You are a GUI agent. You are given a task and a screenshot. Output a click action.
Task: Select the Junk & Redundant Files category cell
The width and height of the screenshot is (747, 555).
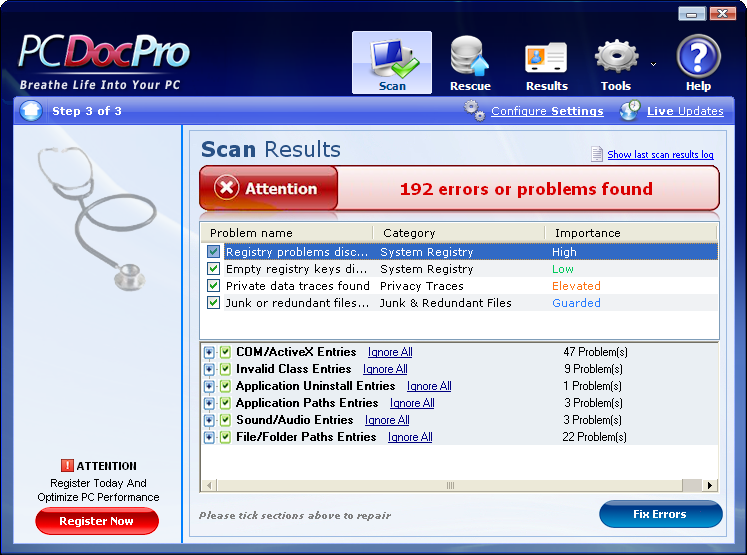(x=445, y=303)
